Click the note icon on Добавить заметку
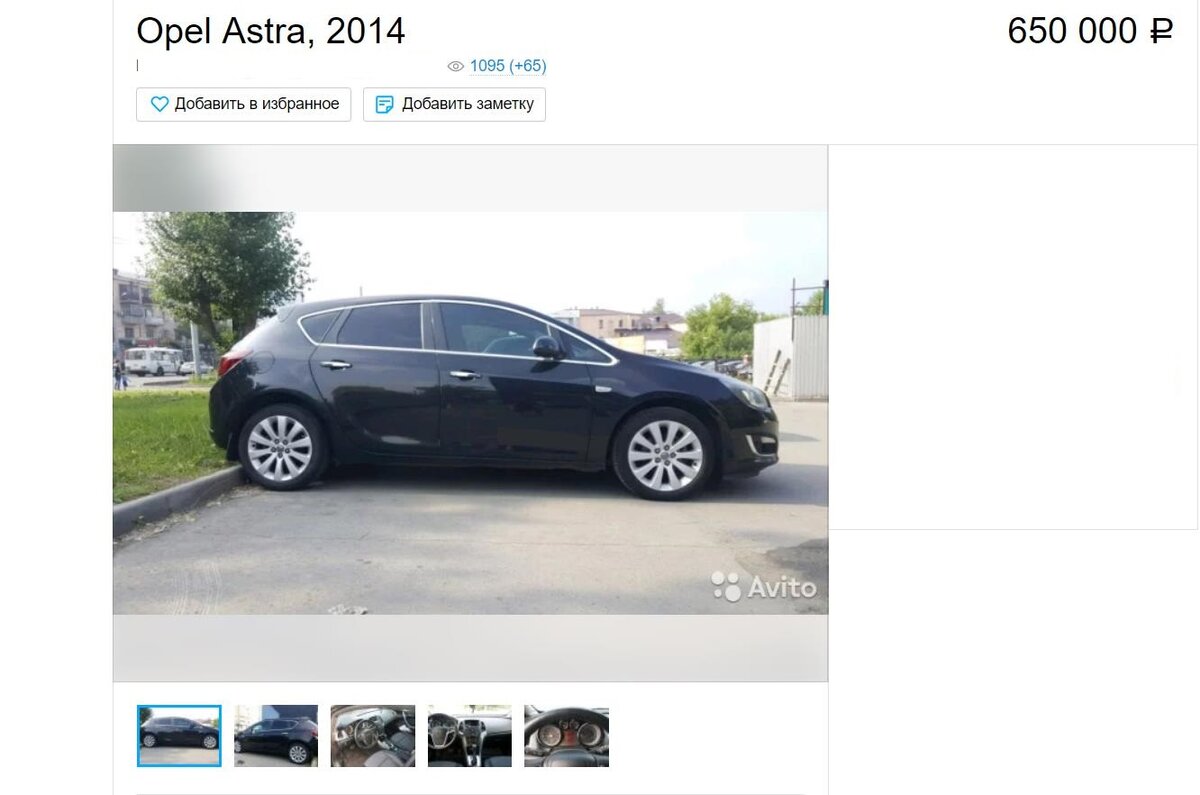1200x795 pixels. pos(385,104)
